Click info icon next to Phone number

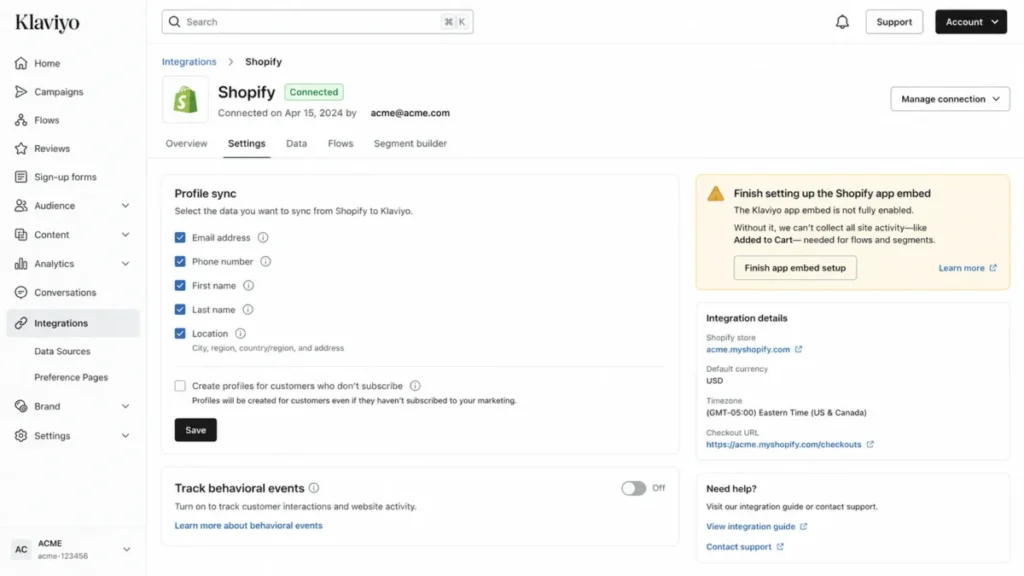coord(265,261)
